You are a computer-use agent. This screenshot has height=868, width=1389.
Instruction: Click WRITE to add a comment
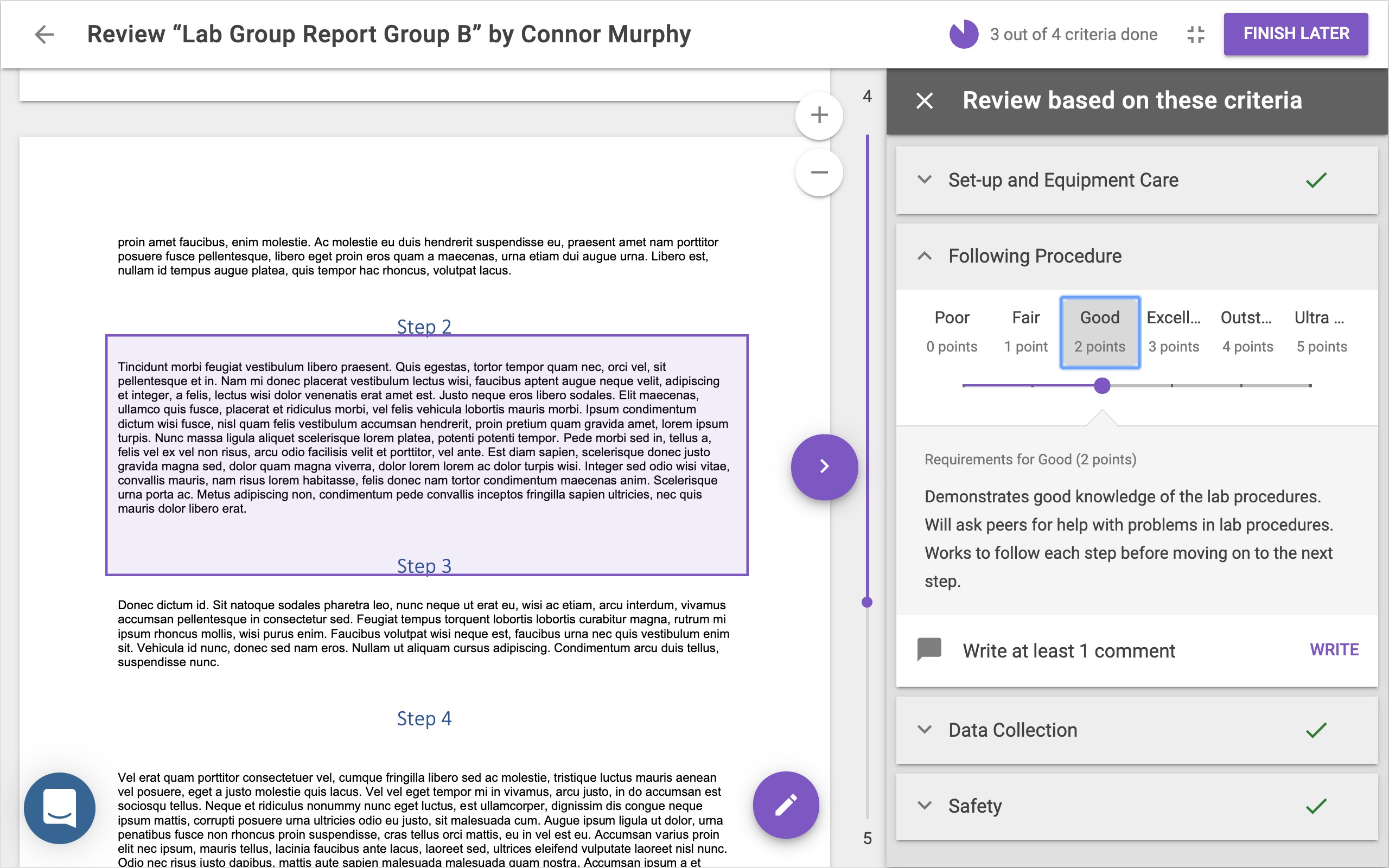click(x=1334, y=650)
